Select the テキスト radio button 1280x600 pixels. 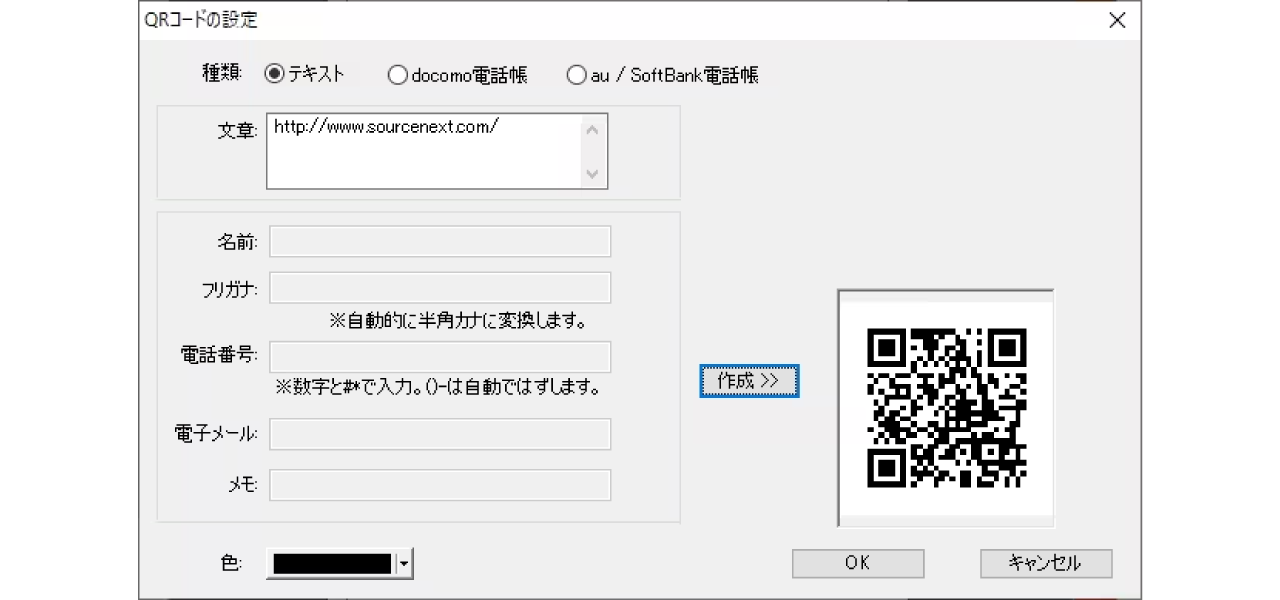coord(274,73)
